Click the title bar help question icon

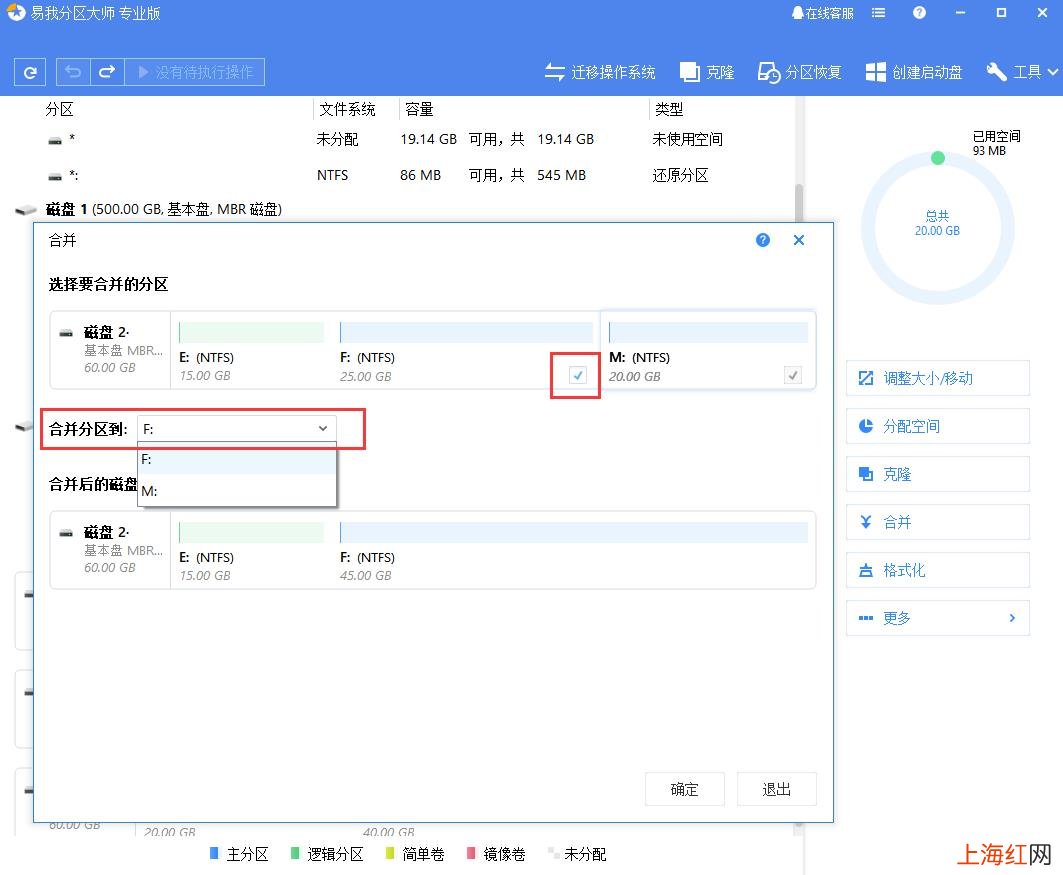click(919, 13)
